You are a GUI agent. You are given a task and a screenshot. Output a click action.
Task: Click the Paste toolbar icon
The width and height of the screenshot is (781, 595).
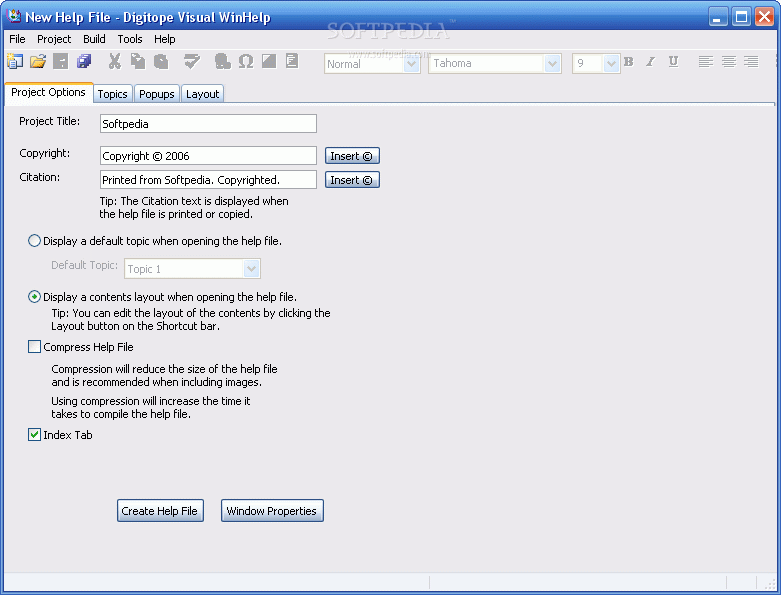pos(160,61)
